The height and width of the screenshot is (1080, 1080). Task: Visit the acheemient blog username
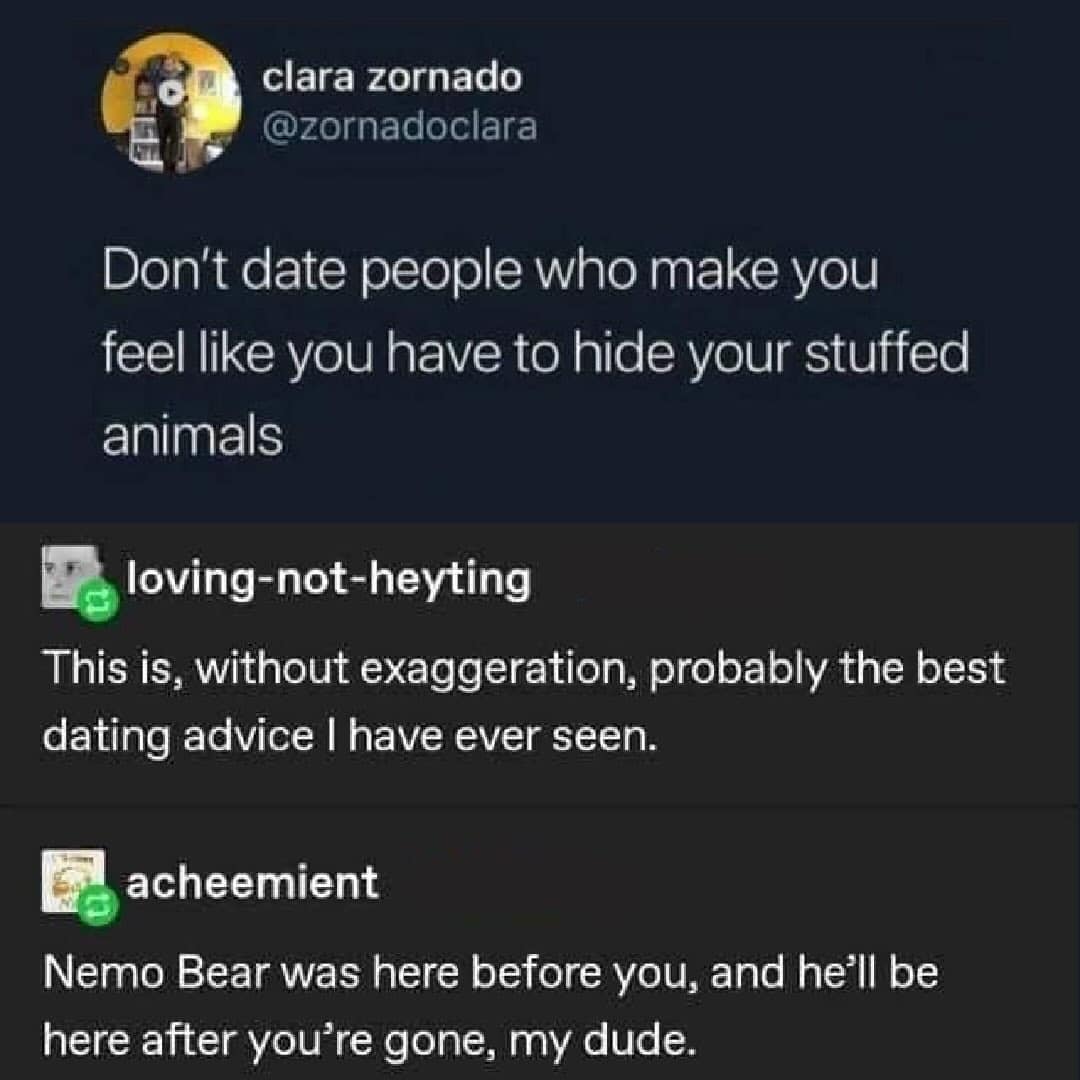tap(252, 883)
